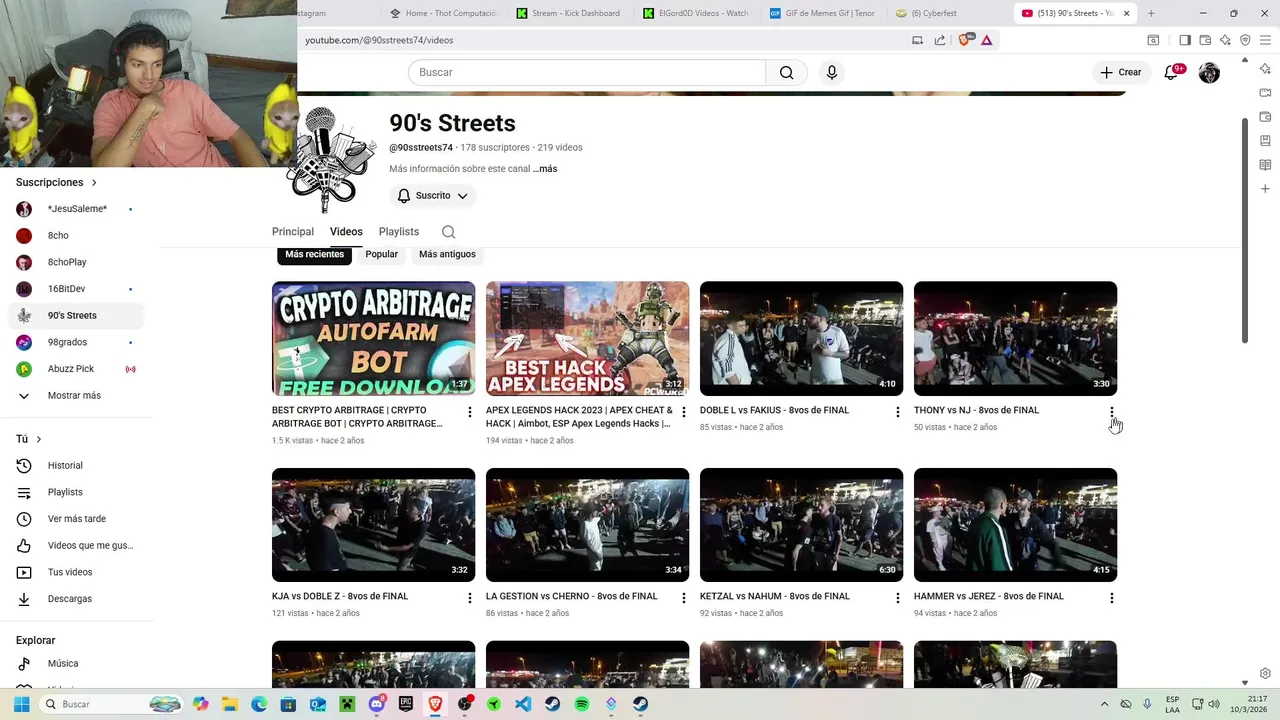Open the 90's Streets channel avatar
This screenshot has width=1280, height=720.
tap(330, 160)
